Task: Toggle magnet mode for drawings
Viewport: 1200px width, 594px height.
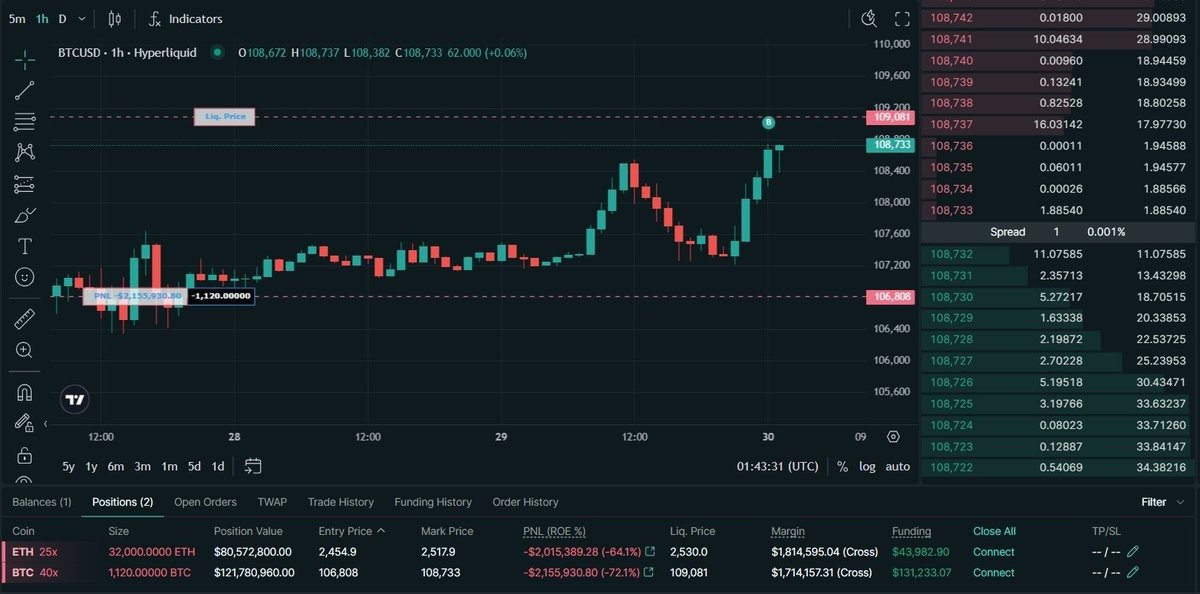Action: (x=24, y=392)
